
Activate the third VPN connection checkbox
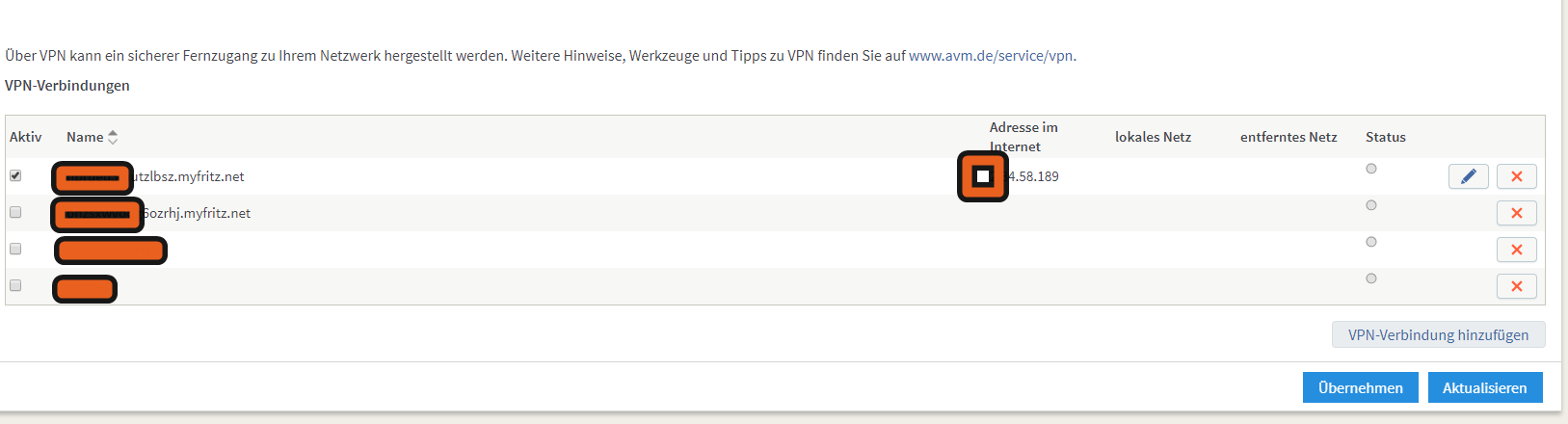15,249
